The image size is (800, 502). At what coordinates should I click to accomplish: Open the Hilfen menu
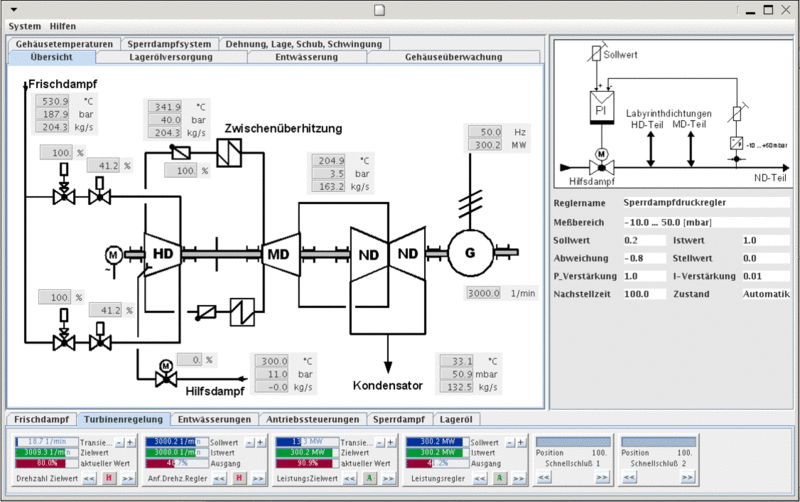click(x=63, y=26)
